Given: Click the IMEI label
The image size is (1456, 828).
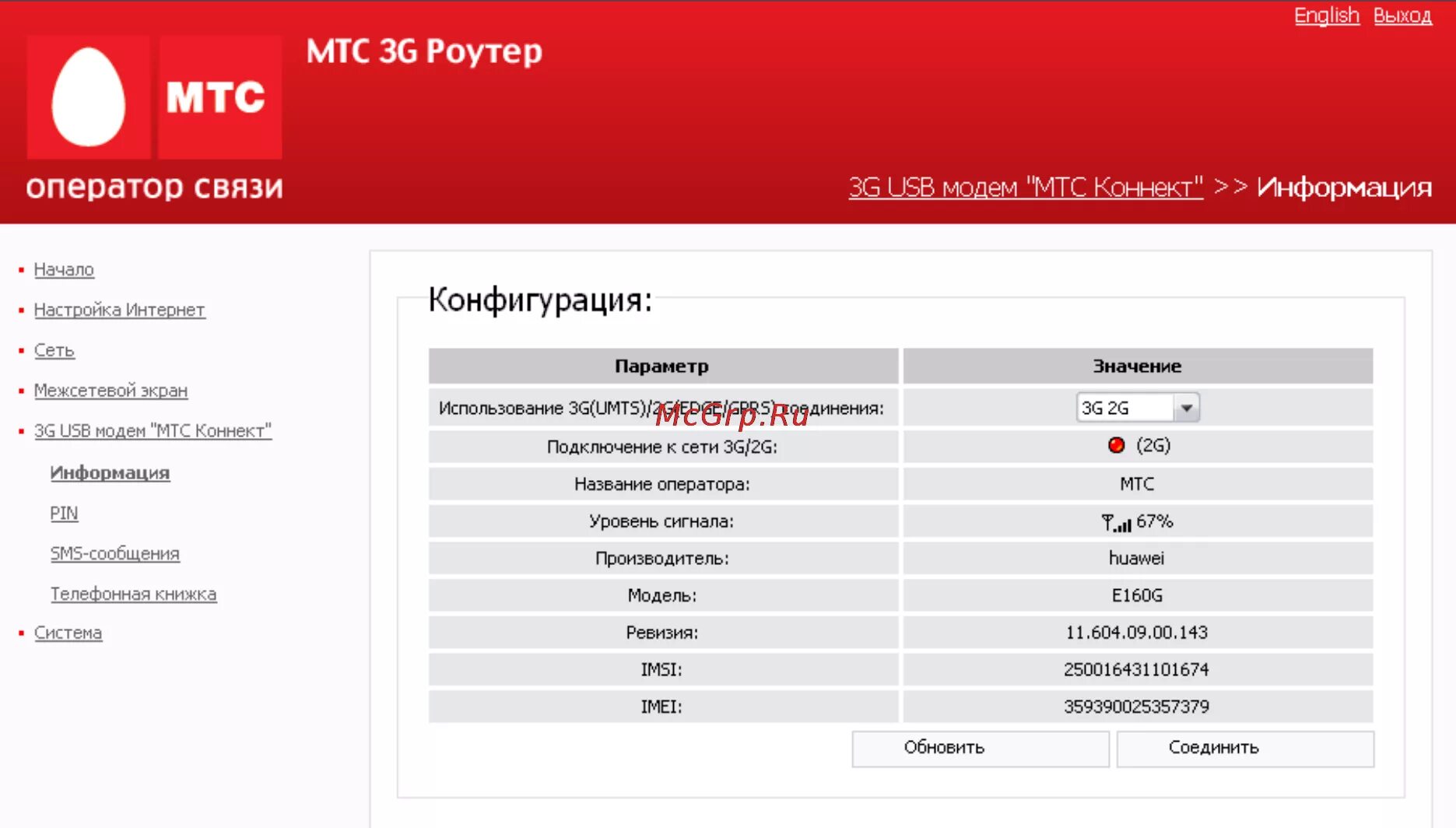Looking at the screenshot, I should coord(661,707).
